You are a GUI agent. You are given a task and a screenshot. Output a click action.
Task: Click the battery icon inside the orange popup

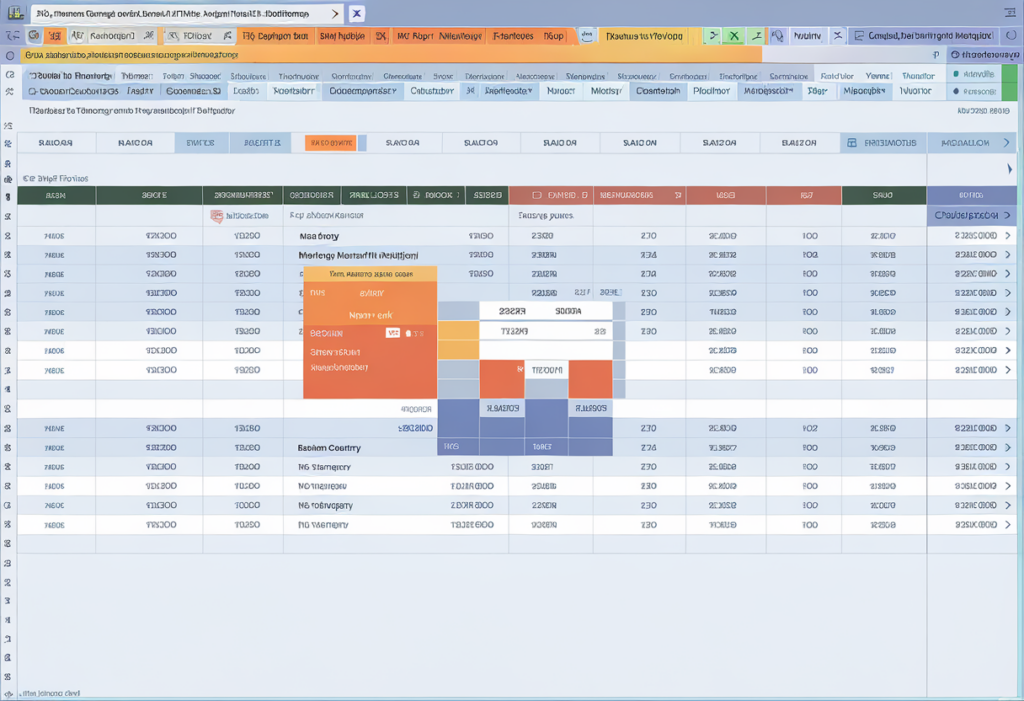point(409,333)
